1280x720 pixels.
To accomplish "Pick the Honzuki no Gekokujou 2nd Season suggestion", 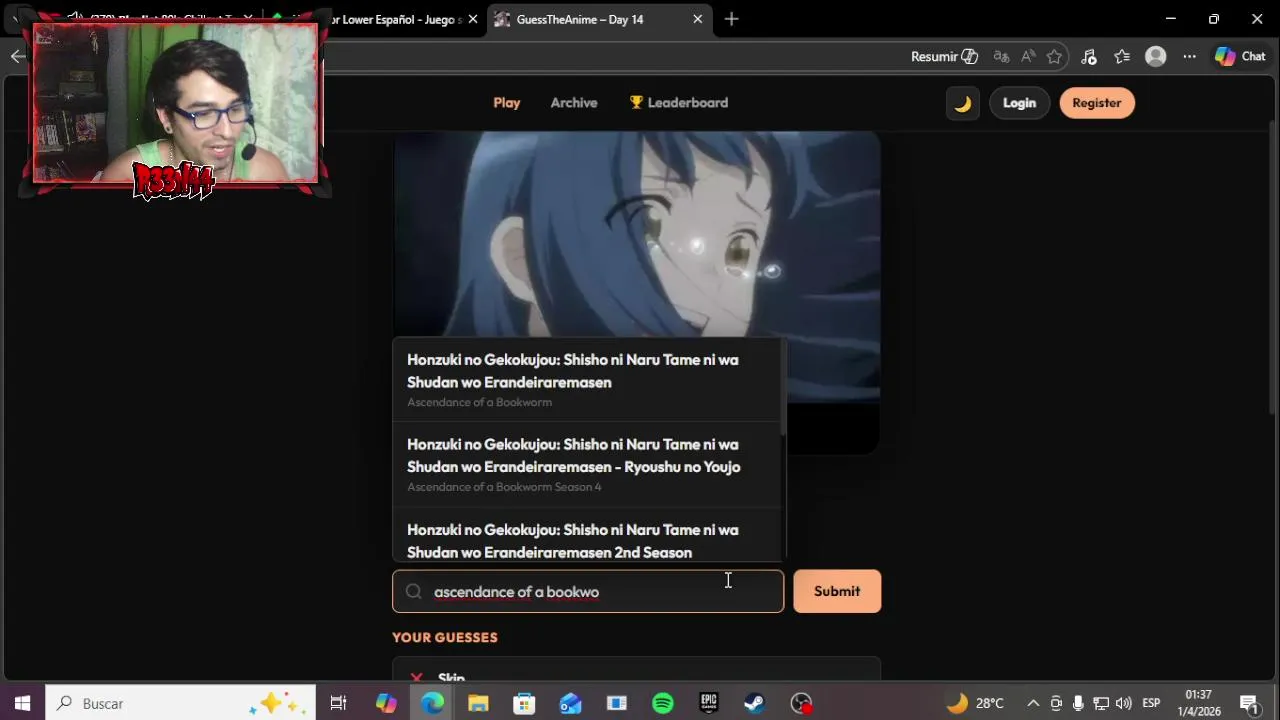I will tap(586, 536).
